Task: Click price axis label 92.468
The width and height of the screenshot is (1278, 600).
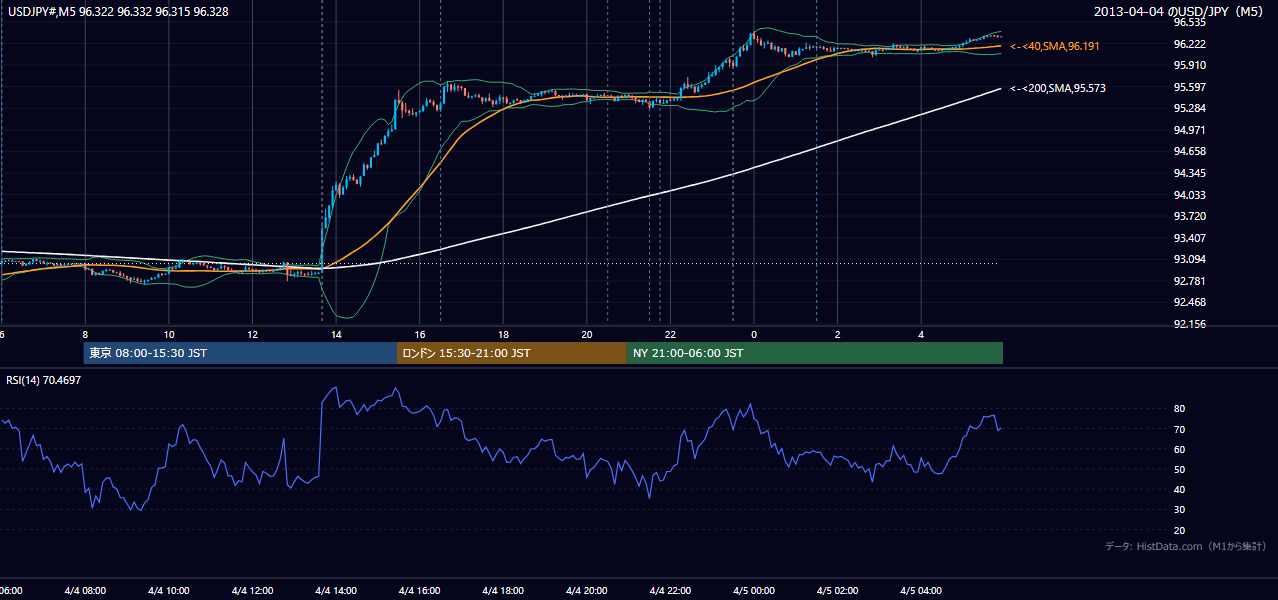Action: (x=1189, y=302)
